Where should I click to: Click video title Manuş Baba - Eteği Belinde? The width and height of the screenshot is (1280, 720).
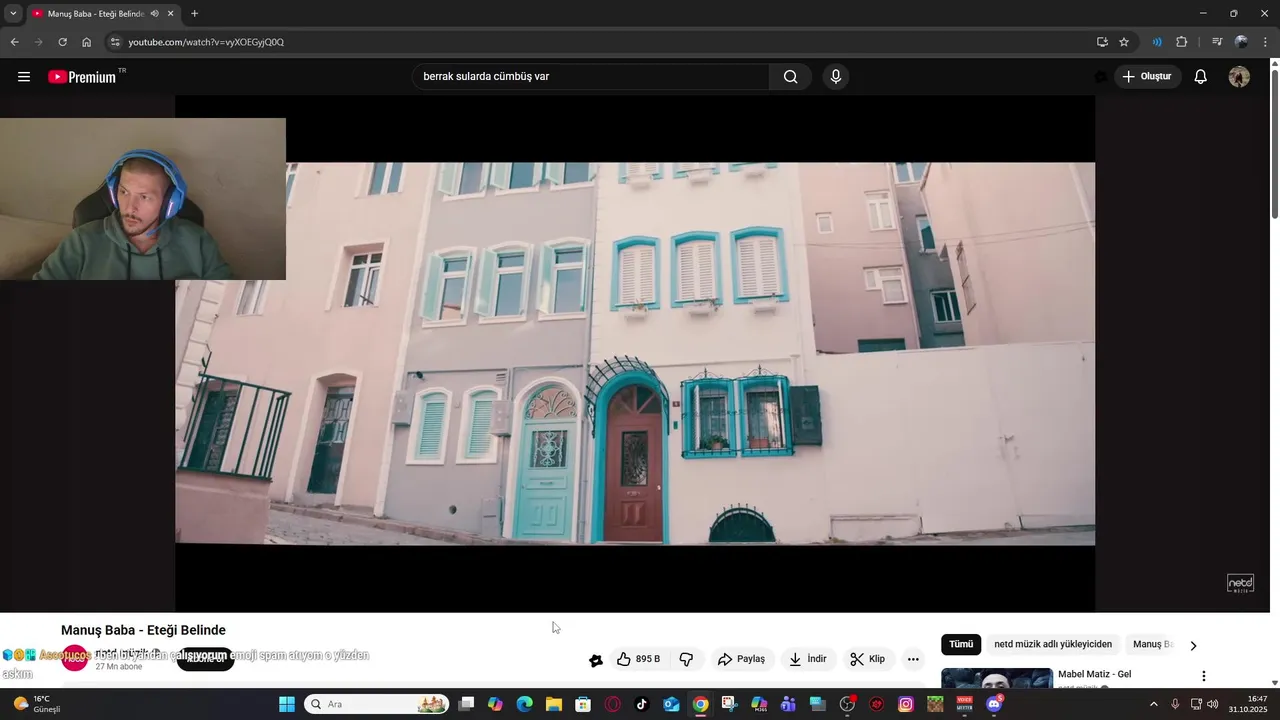coord(143,630)
